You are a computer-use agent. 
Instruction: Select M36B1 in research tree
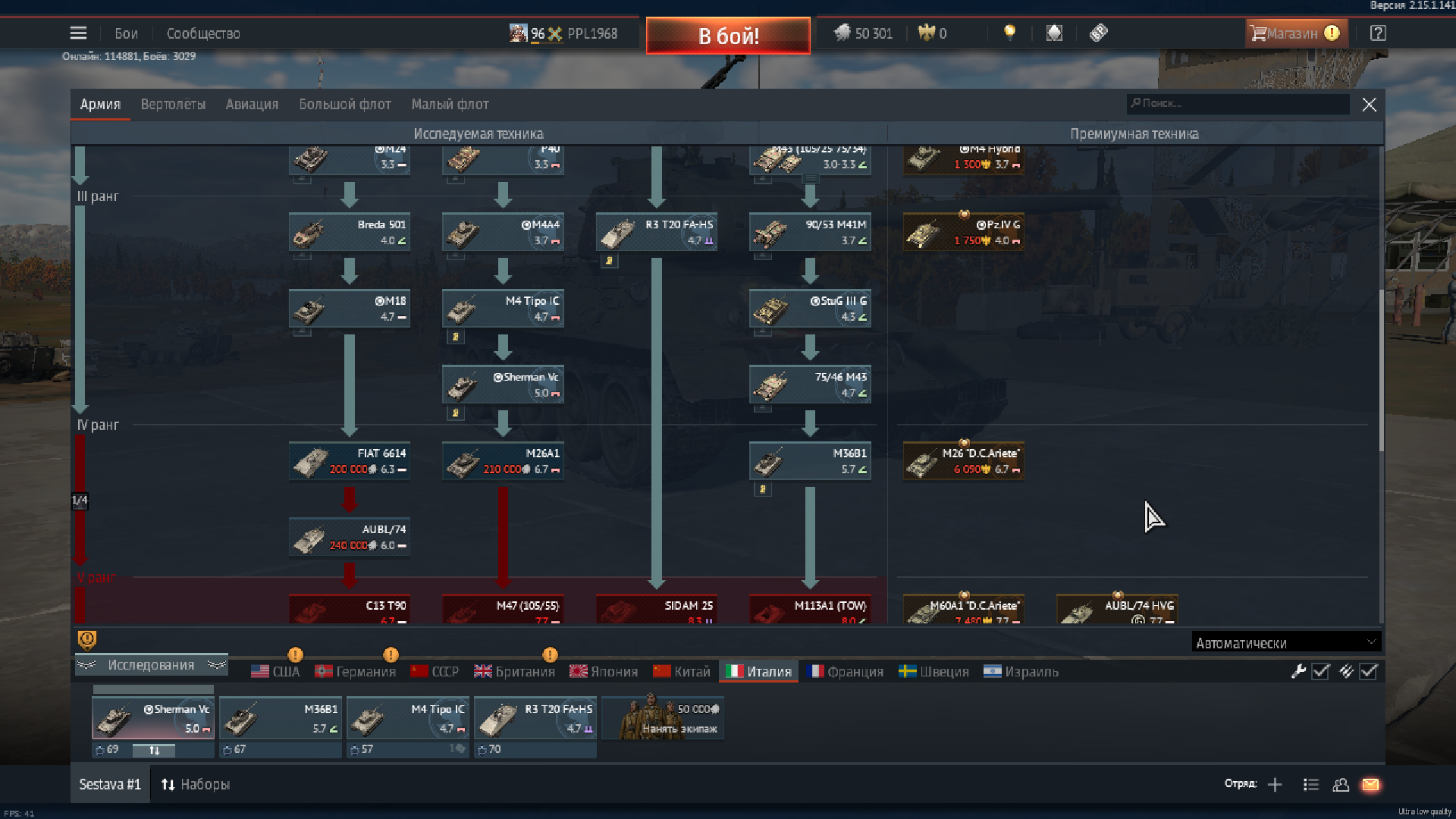pos(810,461)
